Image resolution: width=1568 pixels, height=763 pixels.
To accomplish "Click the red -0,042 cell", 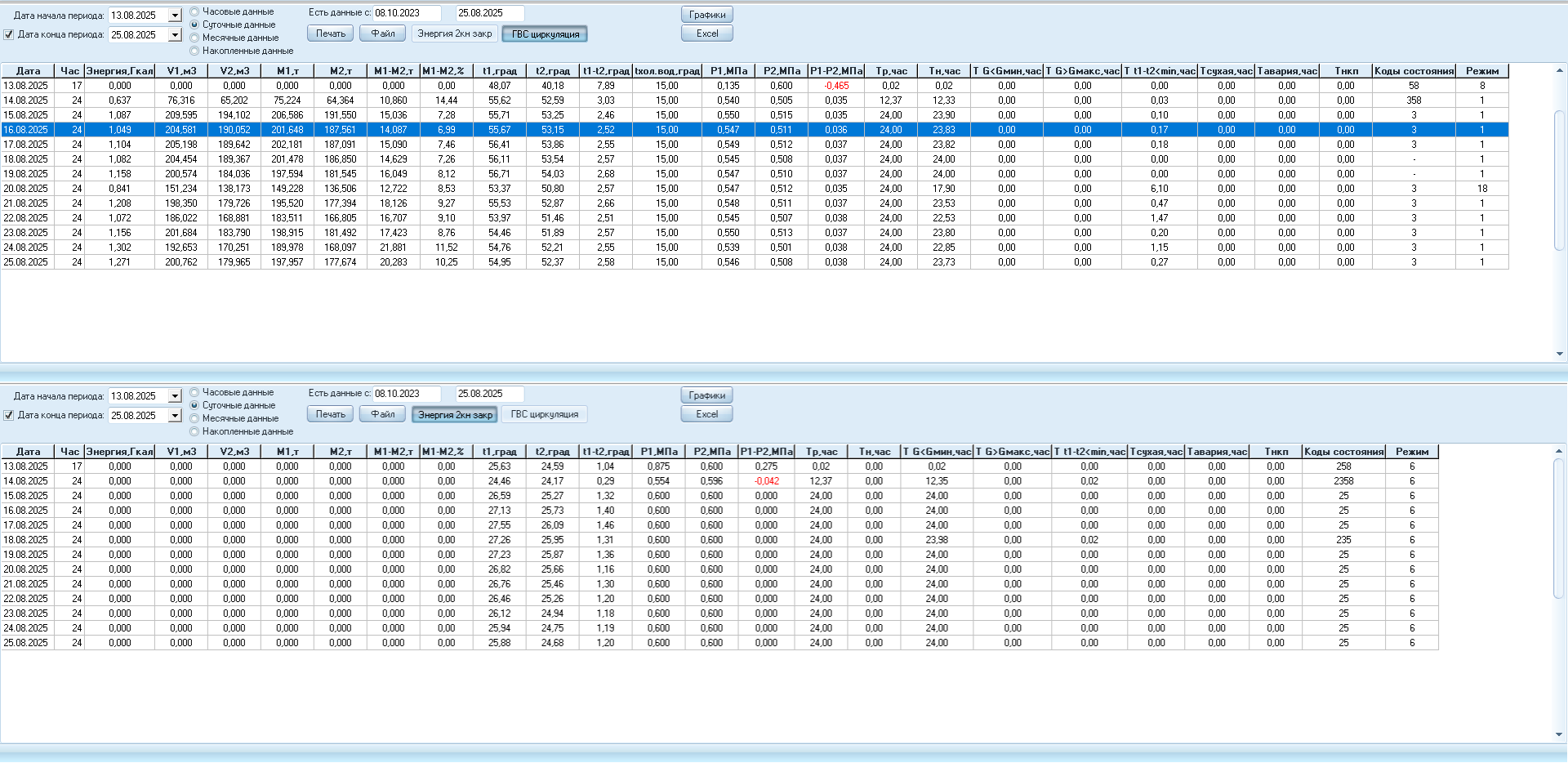I will coord(766,481).
